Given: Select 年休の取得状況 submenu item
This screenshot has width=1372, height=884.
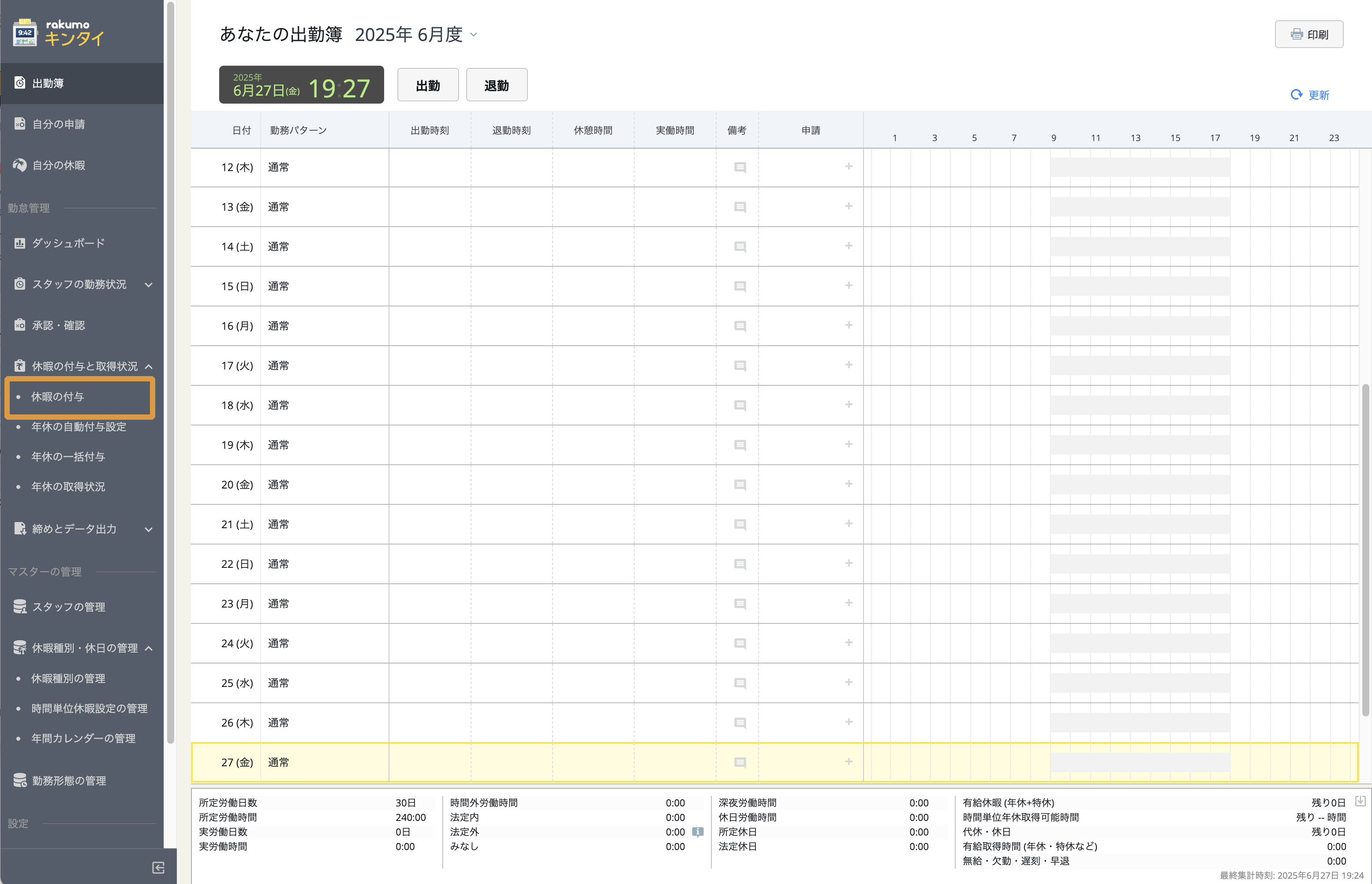Looking at the screenshot, I should 68,486.
